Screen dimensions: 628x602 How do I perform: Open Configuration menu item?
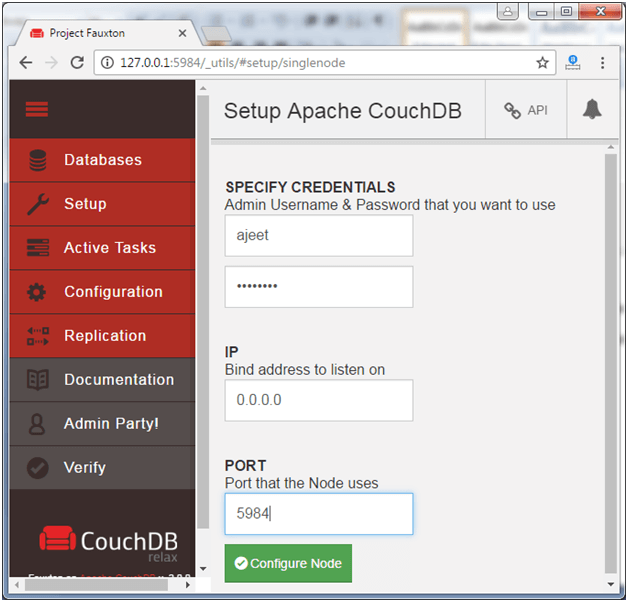point(103,292)
